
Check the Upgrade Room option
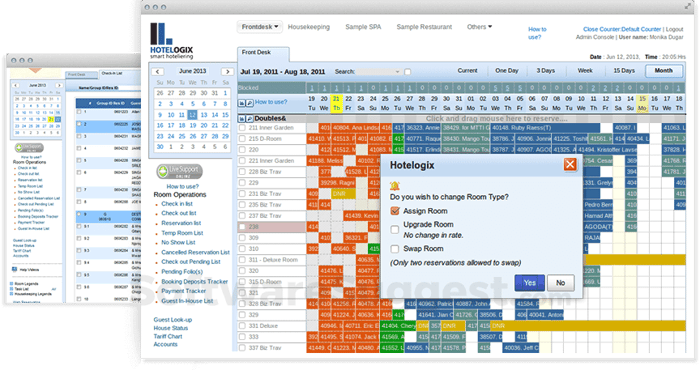pos(395,229)
